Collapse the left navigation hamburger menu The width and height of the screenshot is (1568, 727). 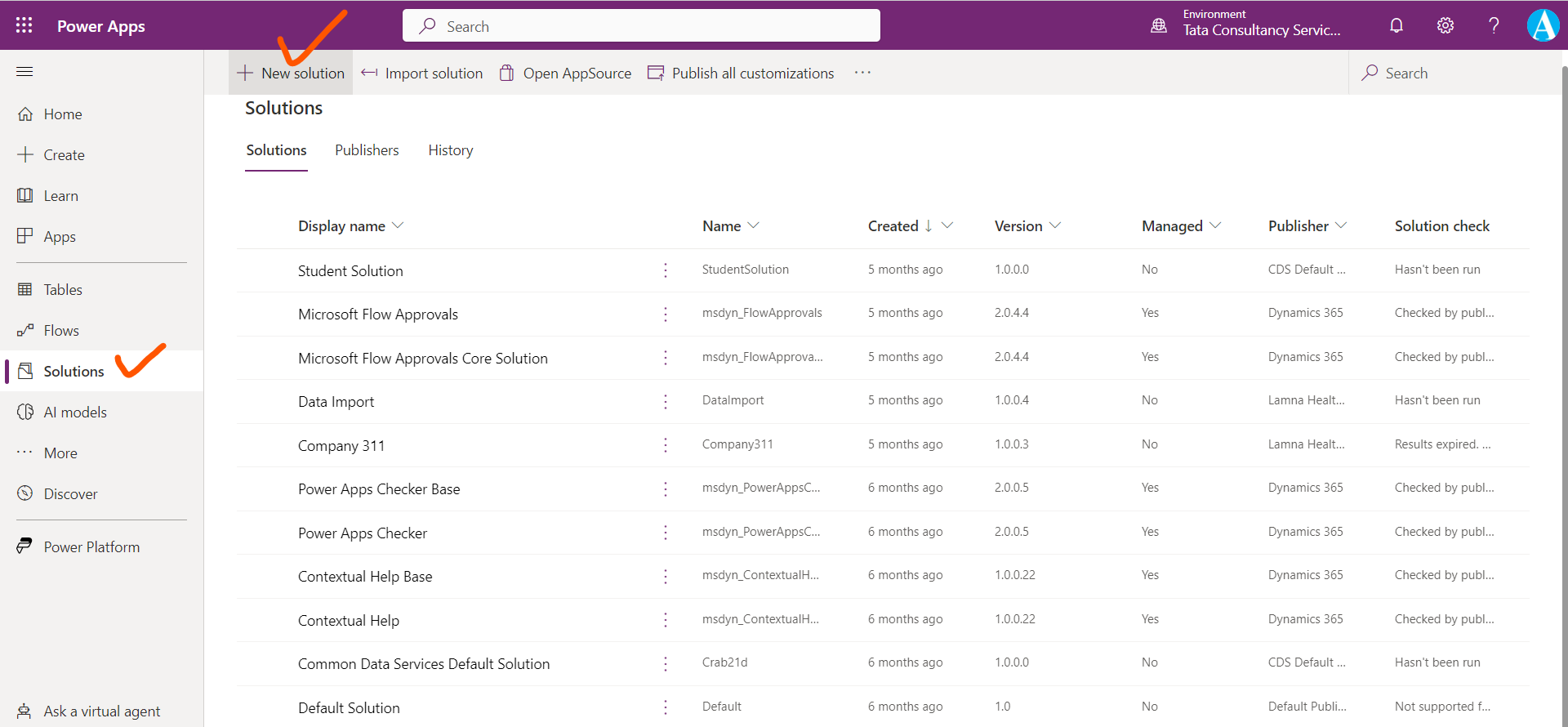point(24,72)
